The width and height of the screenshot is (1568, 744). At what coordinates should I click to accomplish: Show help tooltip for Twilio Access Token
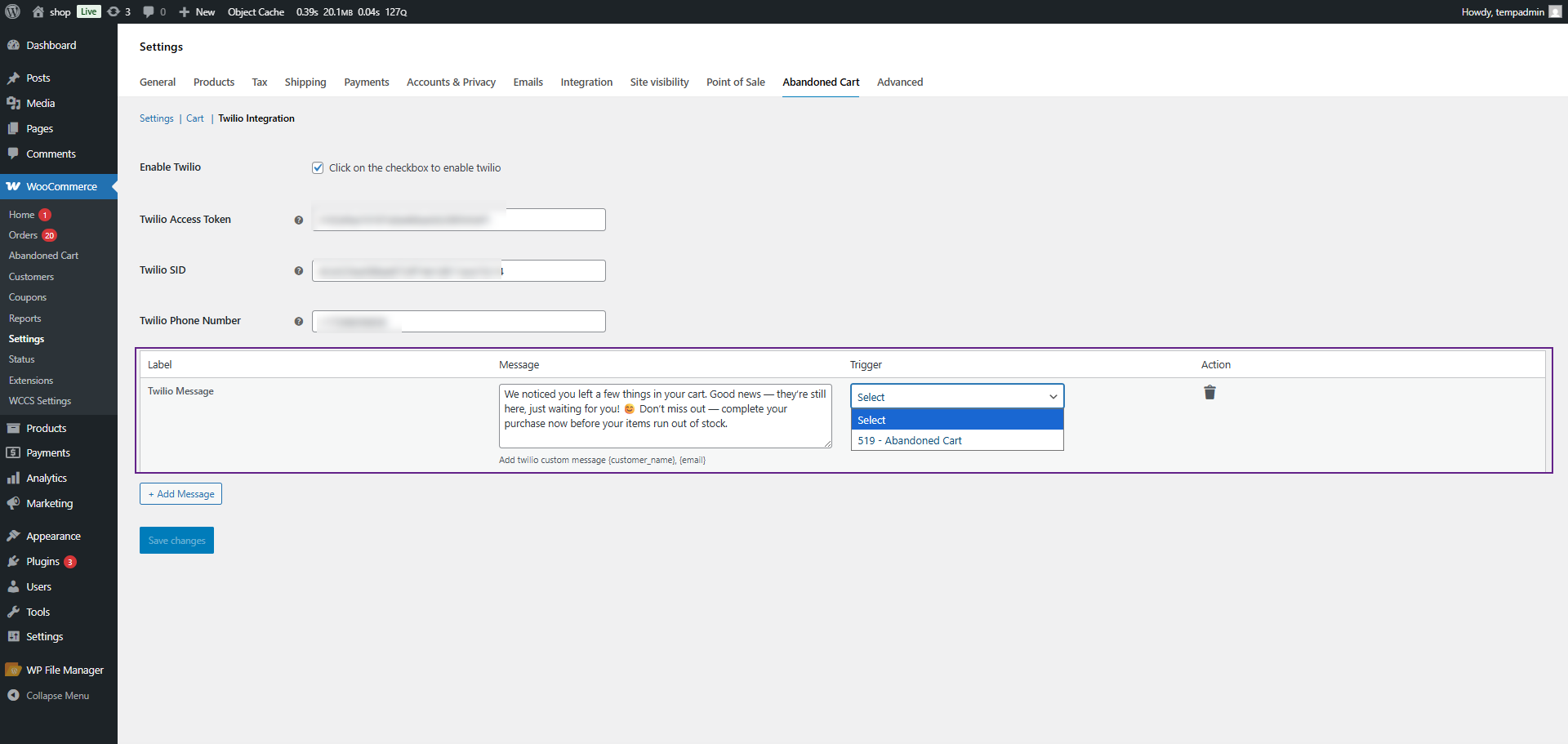coord(299,221)
